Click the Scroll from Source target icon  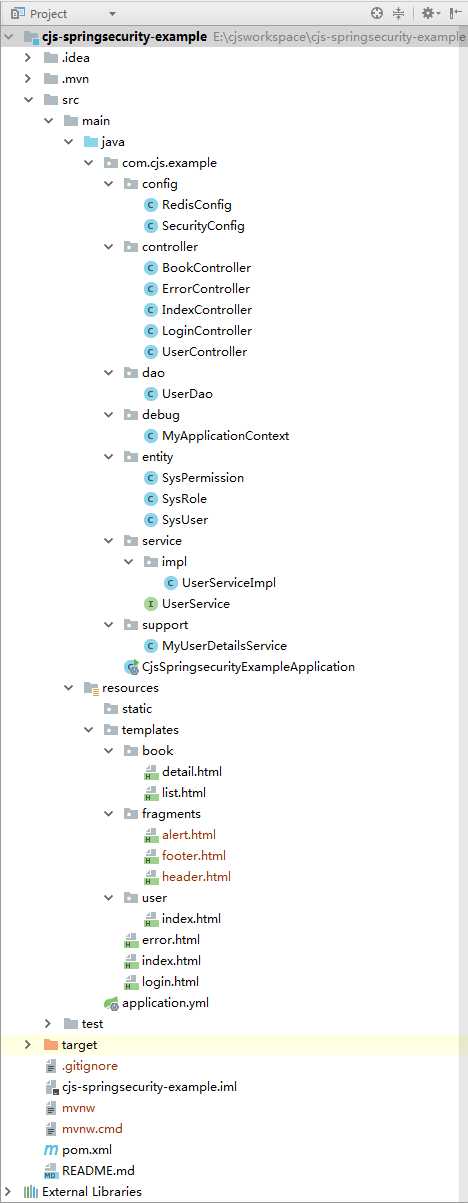[377, 13]
